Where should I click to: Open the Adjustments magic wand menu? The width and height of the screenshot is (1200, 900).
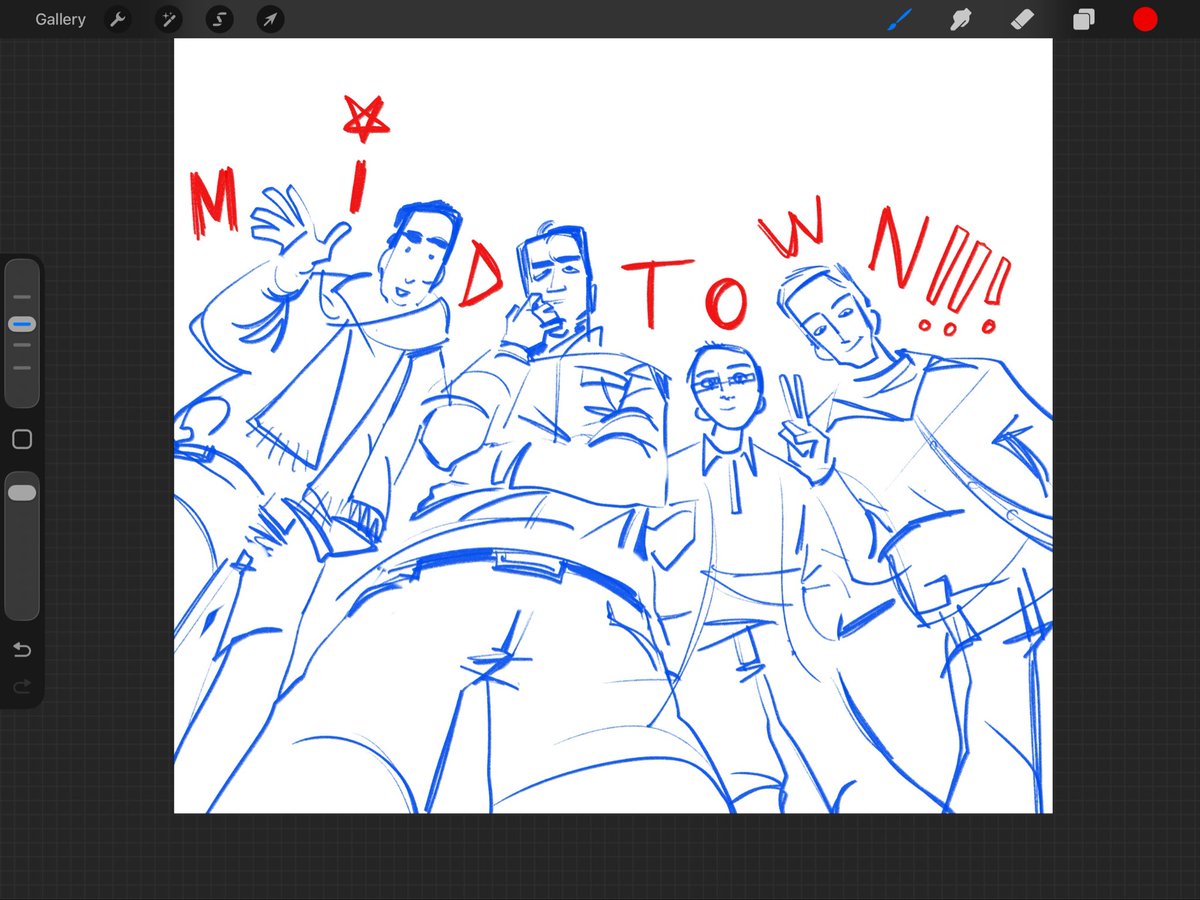click(169, 19)
